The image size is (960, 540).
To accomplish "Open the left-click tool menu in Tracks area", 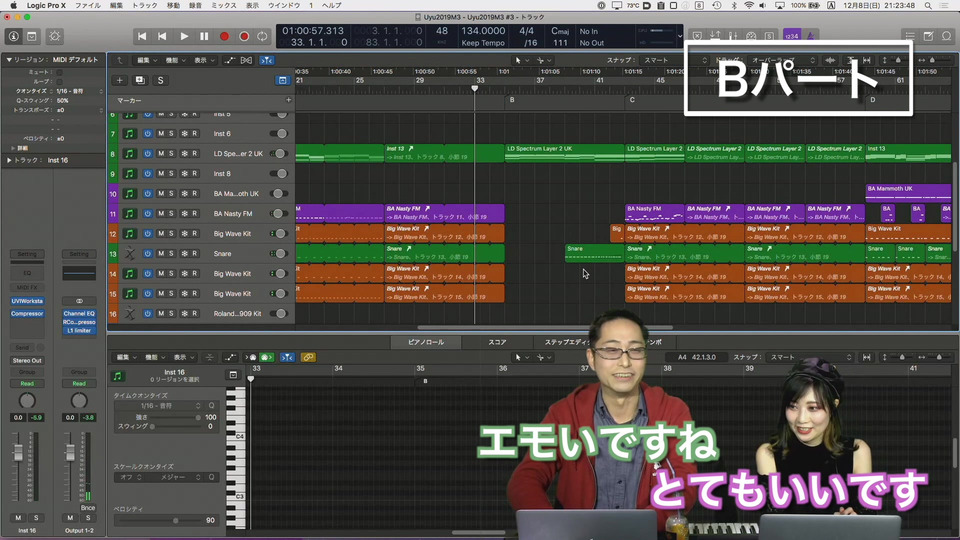I will pyautogui.click(x=522, y=60).
